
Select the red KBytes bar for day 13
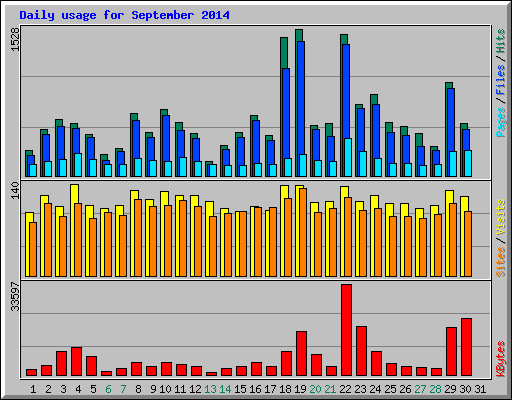(x=211, y=374)
